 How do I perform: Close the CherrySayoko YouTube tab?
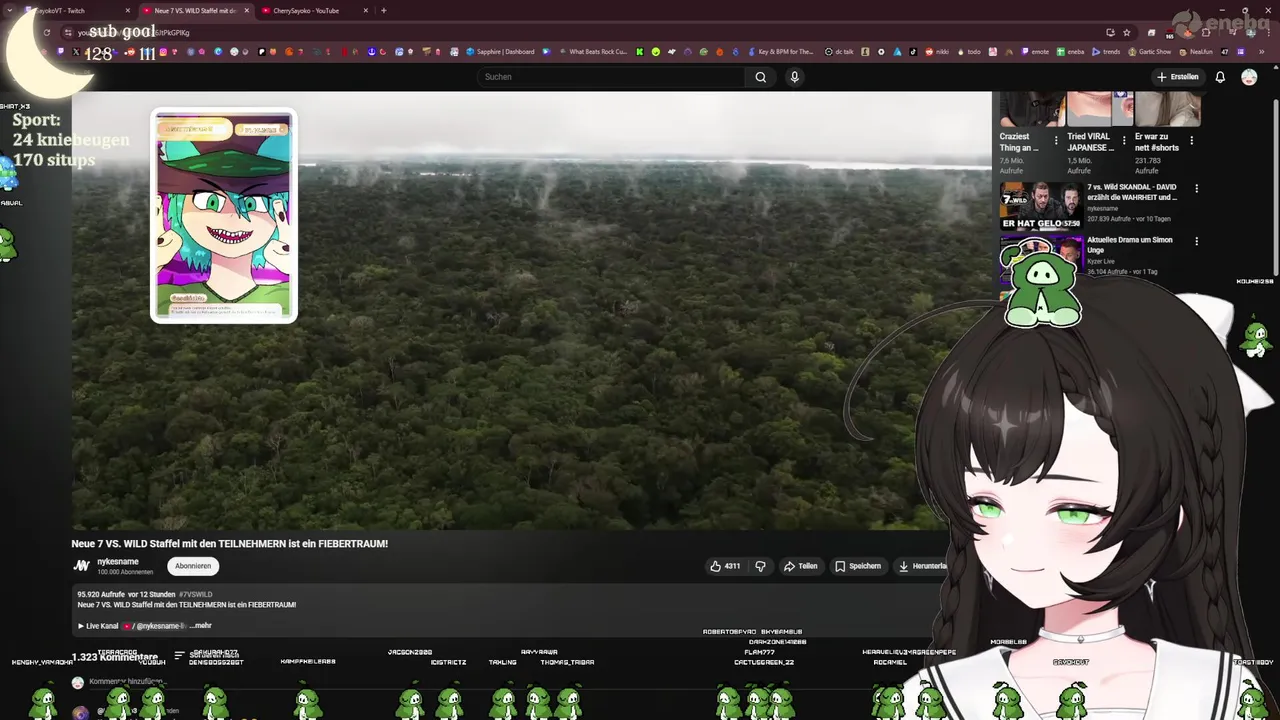(x=365, y=11)
